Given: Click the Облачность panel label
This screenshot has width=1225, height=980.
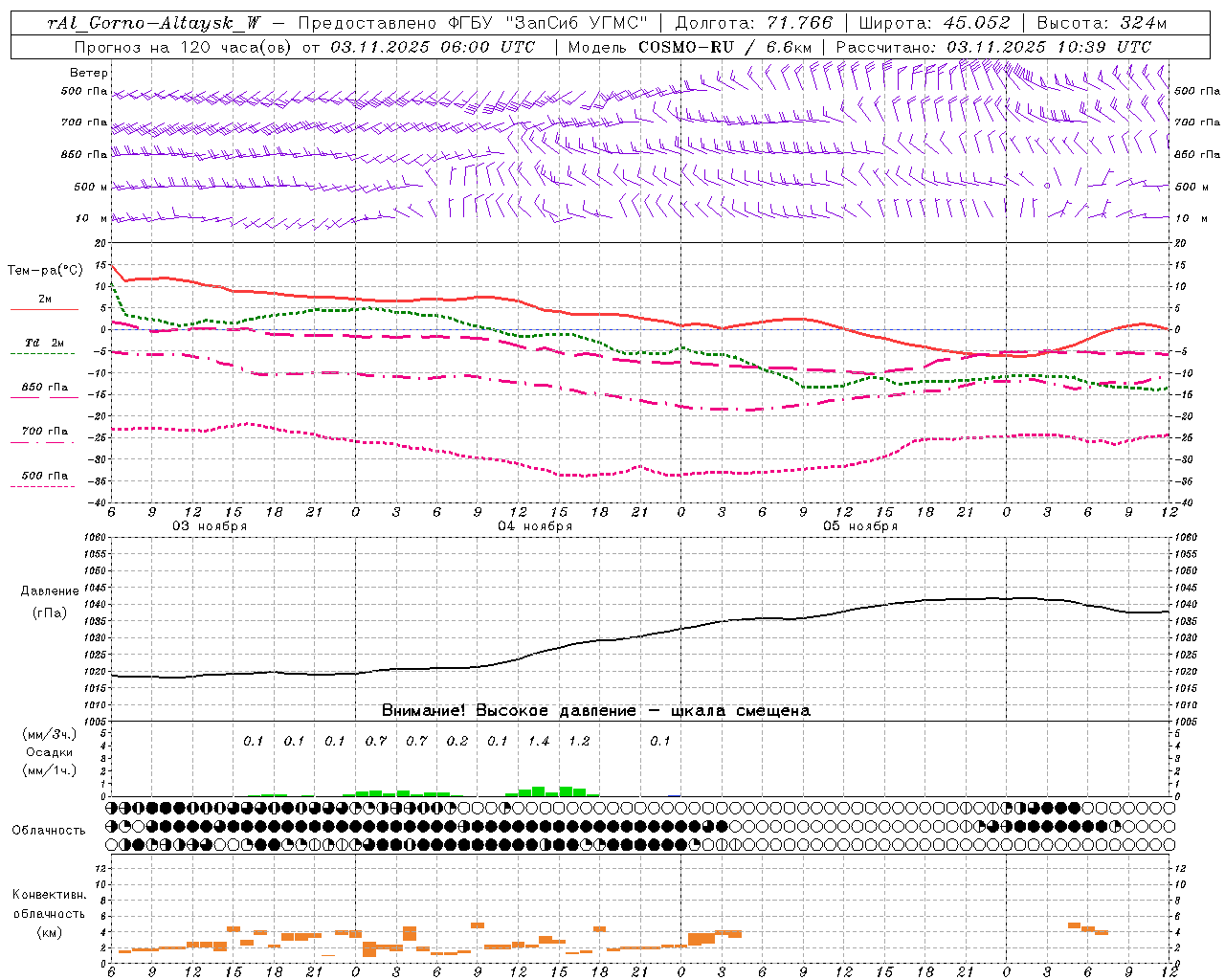Looking at the screenshot, I should pos(49,830).
